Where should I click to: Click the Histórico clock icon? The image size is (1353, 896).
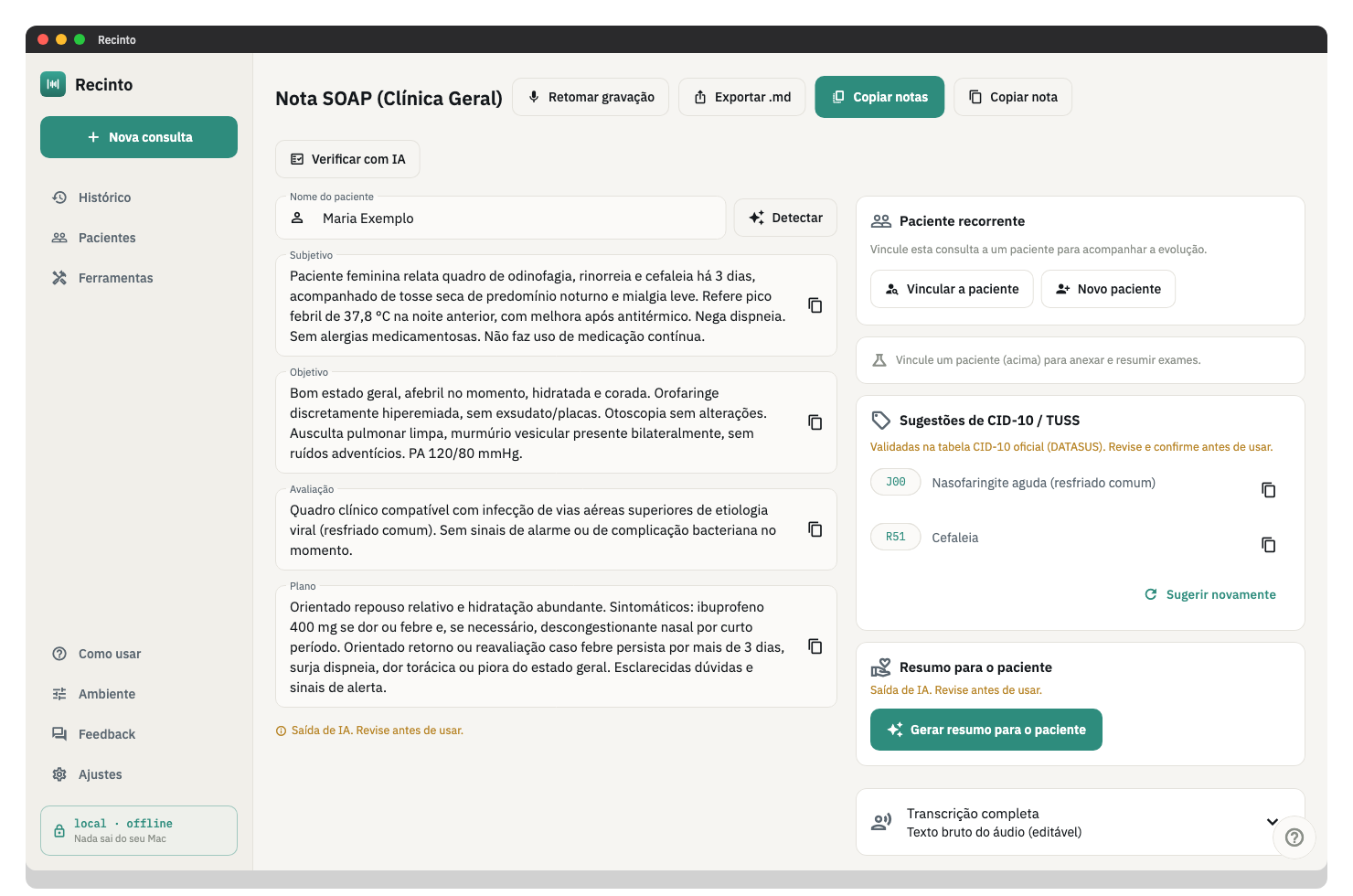(x=59, y=197)
